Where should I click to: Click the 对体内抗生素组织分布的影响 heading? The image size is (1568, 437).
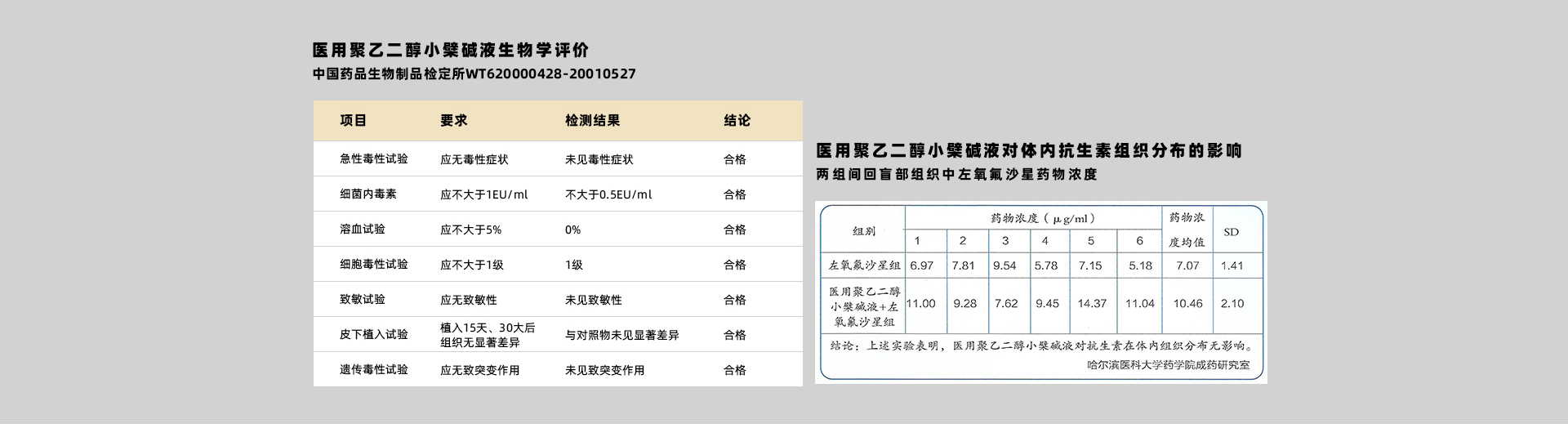click(1028, 151)
